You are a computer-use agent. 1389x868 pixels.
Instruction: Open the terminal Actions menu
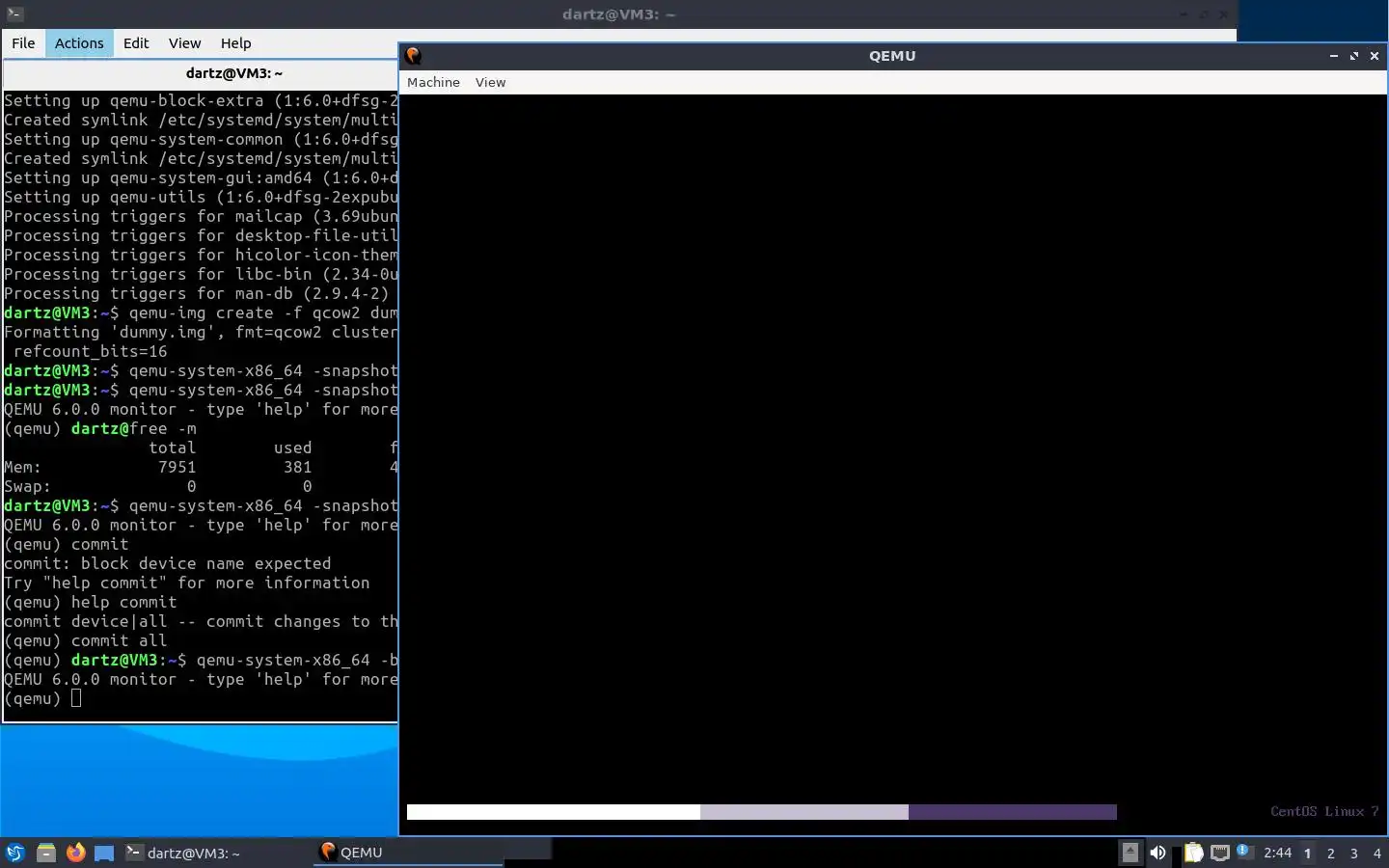79,42
